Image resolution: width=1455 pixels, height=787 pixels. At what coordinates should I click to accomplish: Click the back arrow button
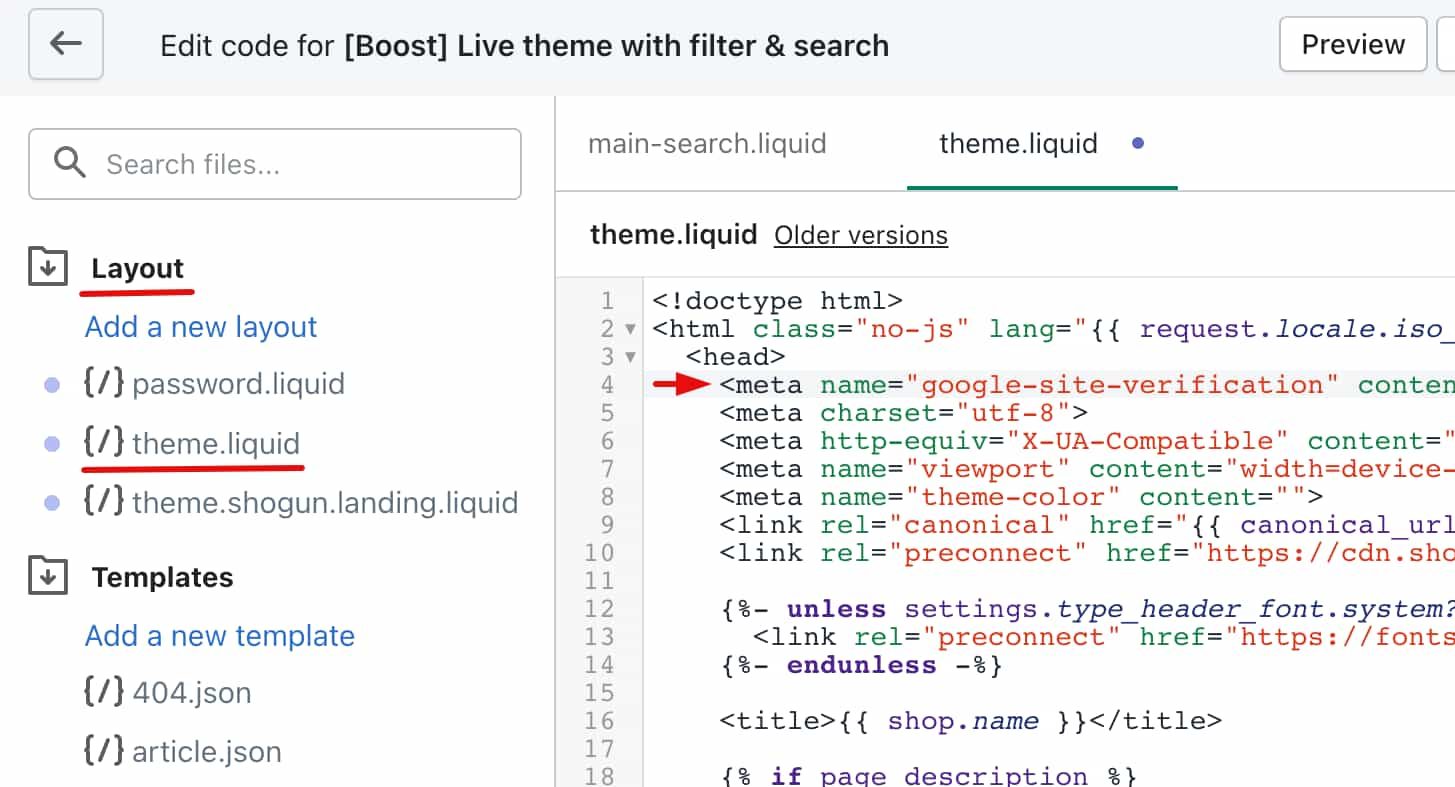[66, 44]
